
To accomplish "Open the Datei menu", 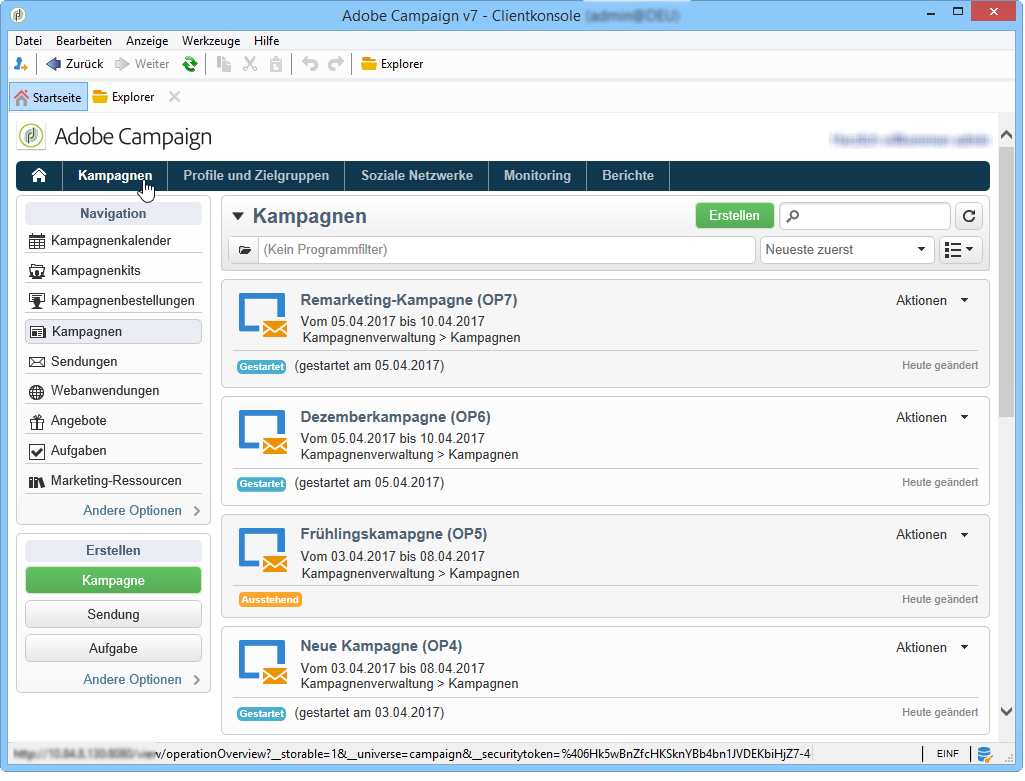I will (29, 41).
